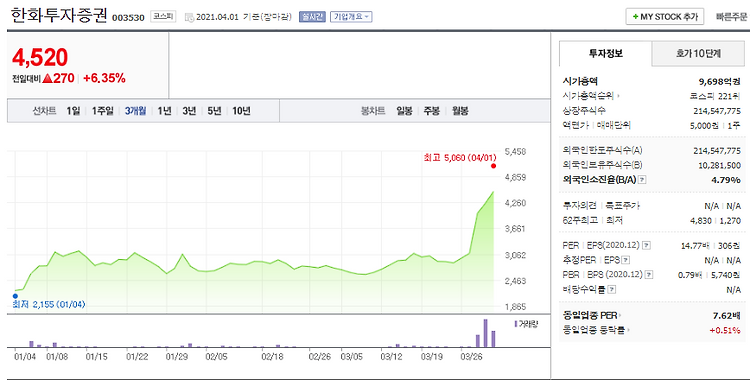Open the 동일업종 등락률 link
This screenshot has width=750, height=380.
(x=596, y=330)
